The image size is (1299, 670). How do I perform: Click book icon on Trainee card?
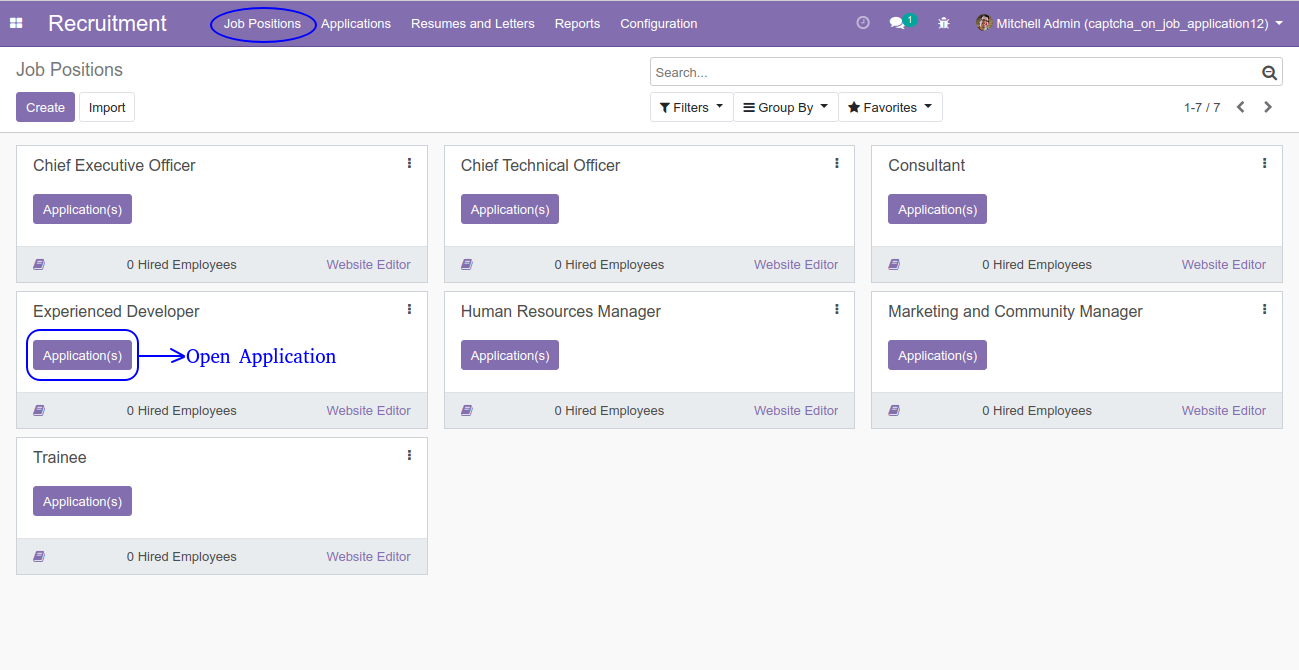click(x=39, y=557)
